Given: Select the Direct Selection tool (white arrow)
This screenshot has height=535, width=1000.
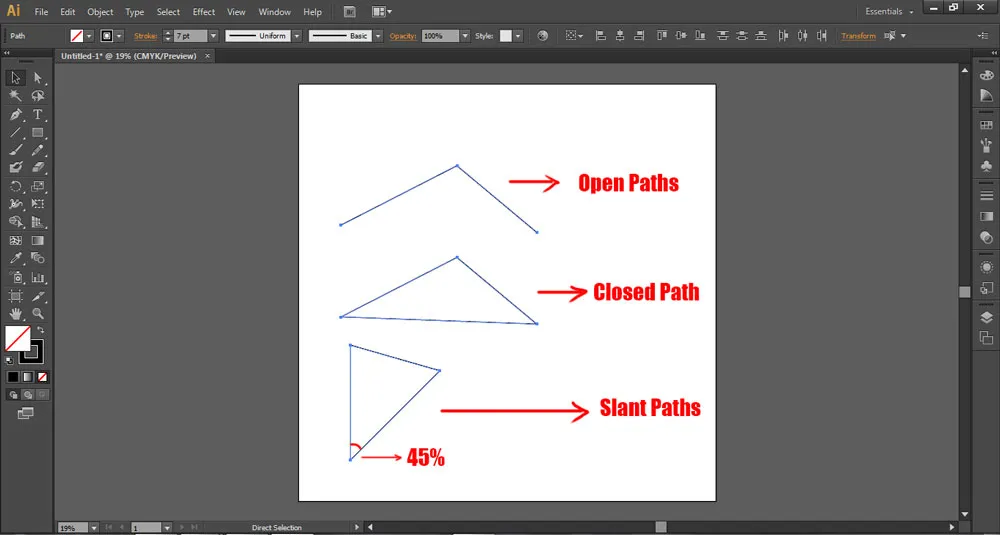Looking at the screenshot, I should 38,78.
